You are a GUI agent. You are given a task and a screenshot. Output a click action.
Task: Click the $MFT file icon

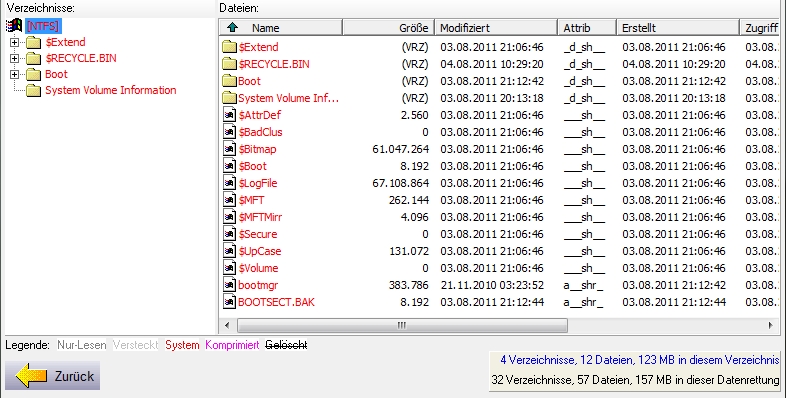tap(229, 201)
